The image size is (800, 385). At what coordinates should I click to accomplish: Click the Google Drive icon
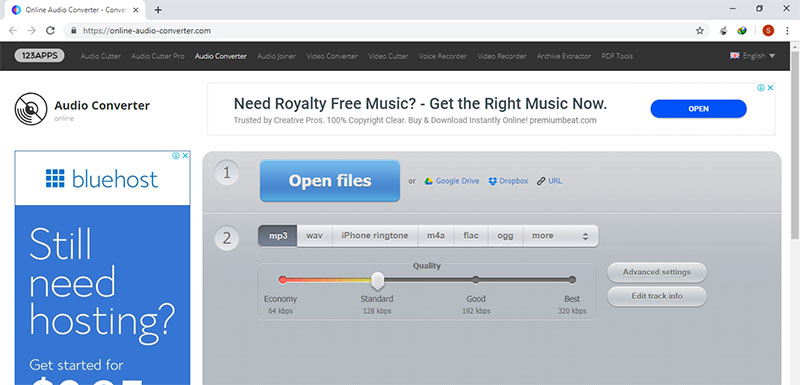pos(429,181)
